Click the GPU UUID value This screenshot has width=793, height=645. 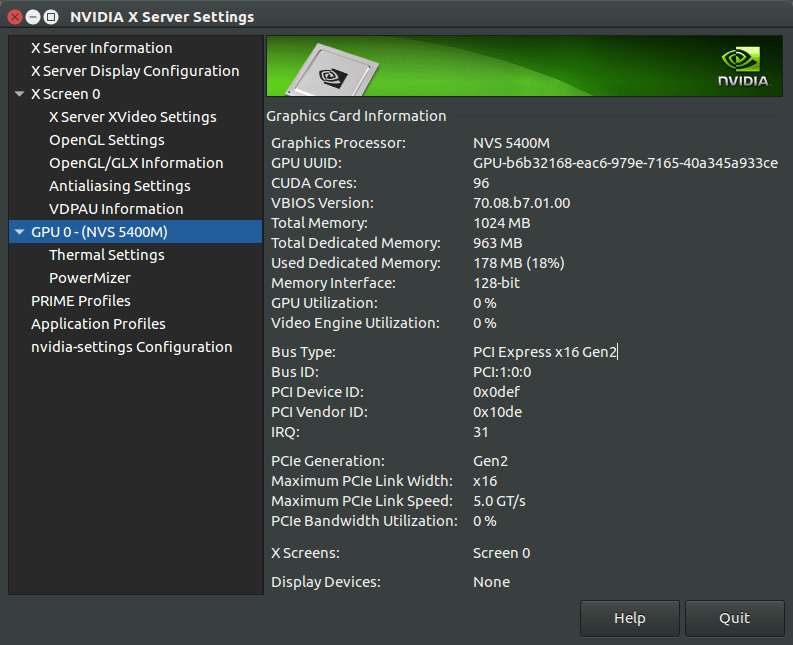[625, 163]
